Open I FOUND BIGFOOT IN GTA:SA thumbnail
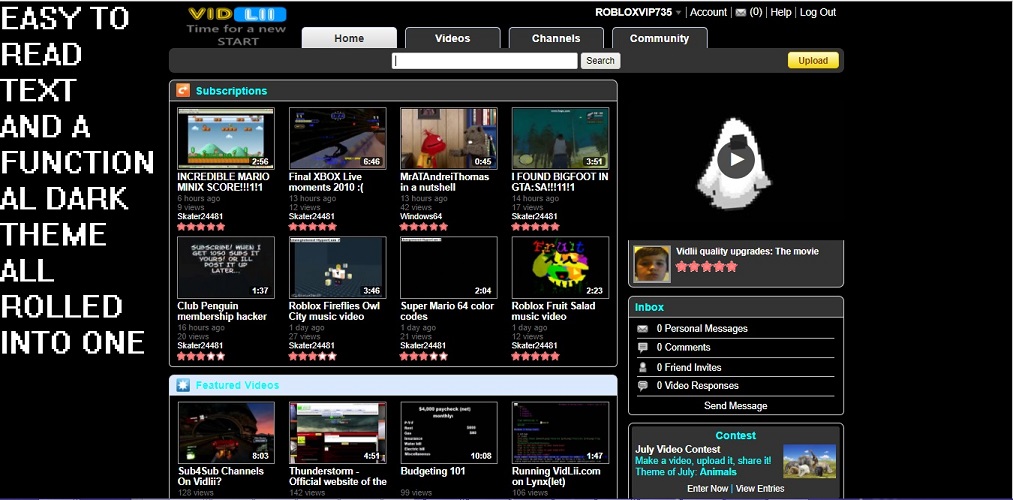Screen dimensions: 1013x500 click(560, 138)
